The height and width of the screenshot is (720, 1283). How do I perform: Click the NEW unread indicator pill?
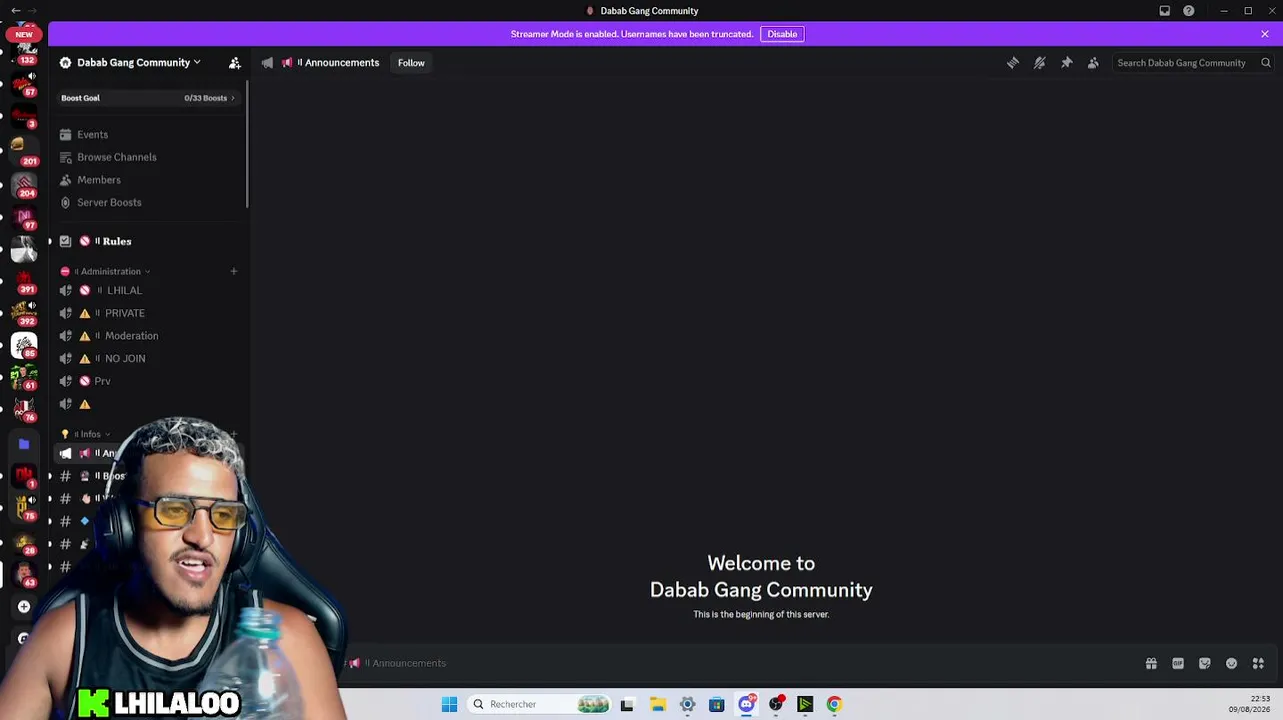point(24,34)
